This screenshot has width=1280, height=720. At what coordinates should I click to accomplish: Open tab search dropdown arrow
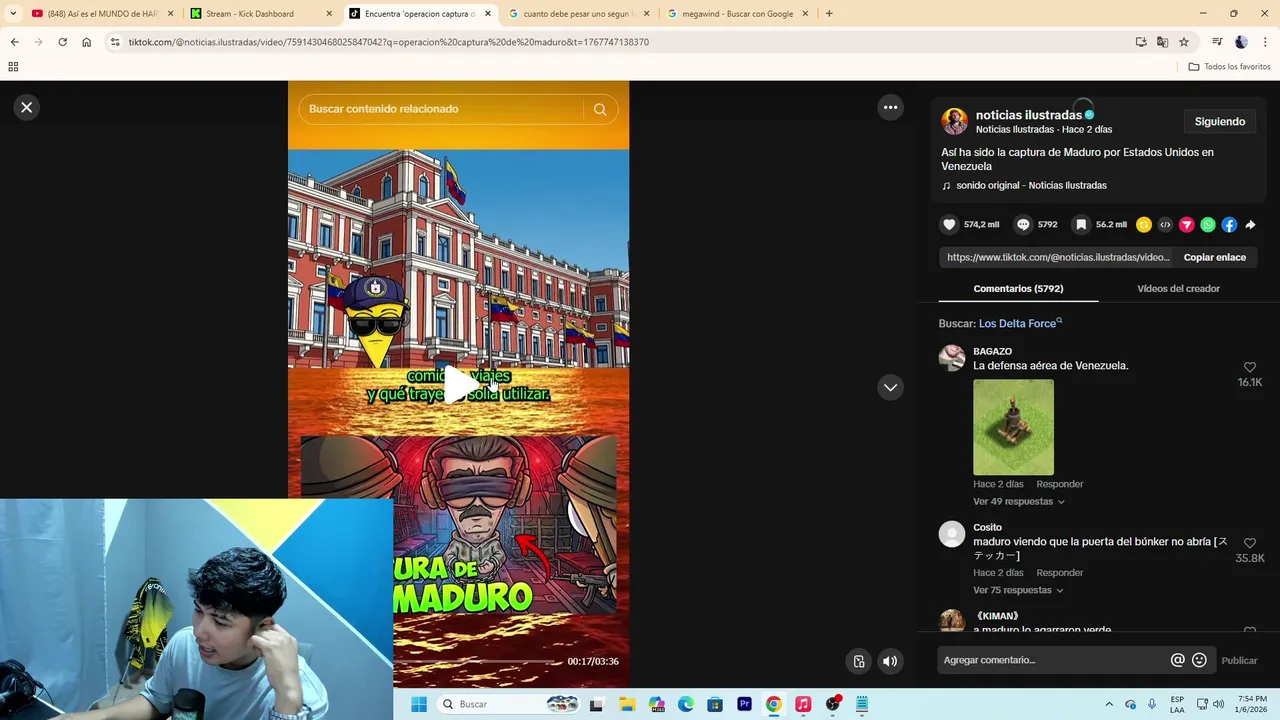[13, 14]
